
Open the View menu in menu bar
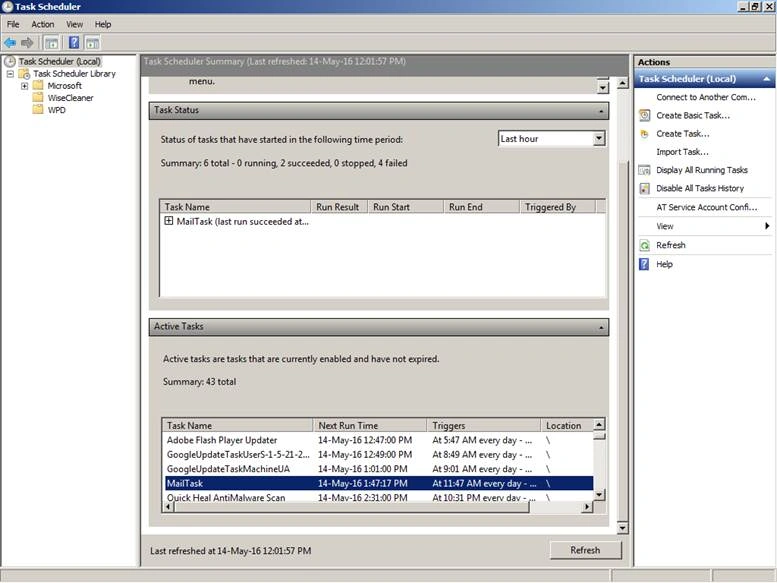pos(74,24)
